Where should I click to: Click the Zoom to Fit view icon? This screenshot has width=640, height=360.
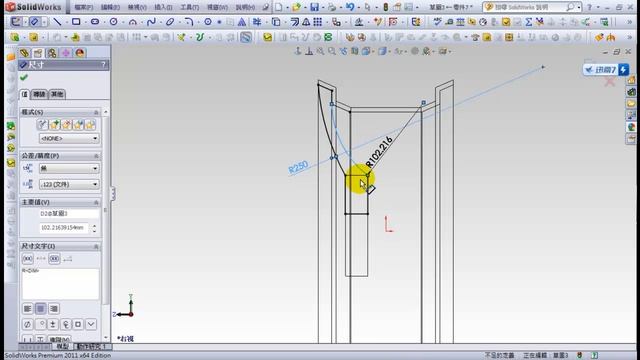pos(320,51)
